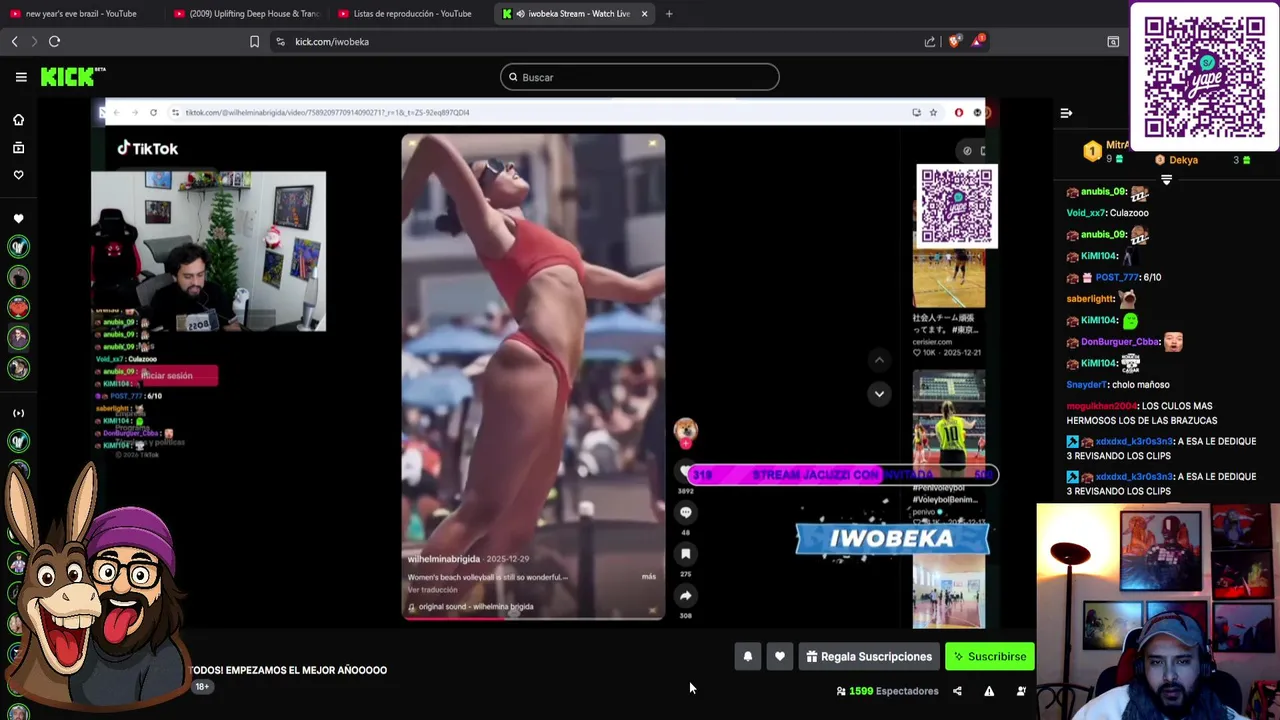Open mogulkhan2004 username in chat
This screenshot has width=1280, height=720.
coord(1102,407)
